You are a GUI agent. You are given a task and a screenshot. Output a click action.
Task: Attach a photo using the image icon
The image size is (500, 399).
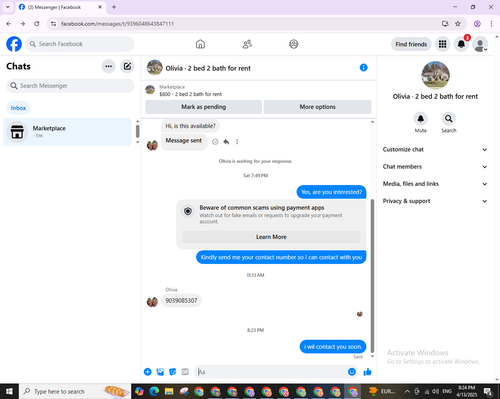(160, 372)
